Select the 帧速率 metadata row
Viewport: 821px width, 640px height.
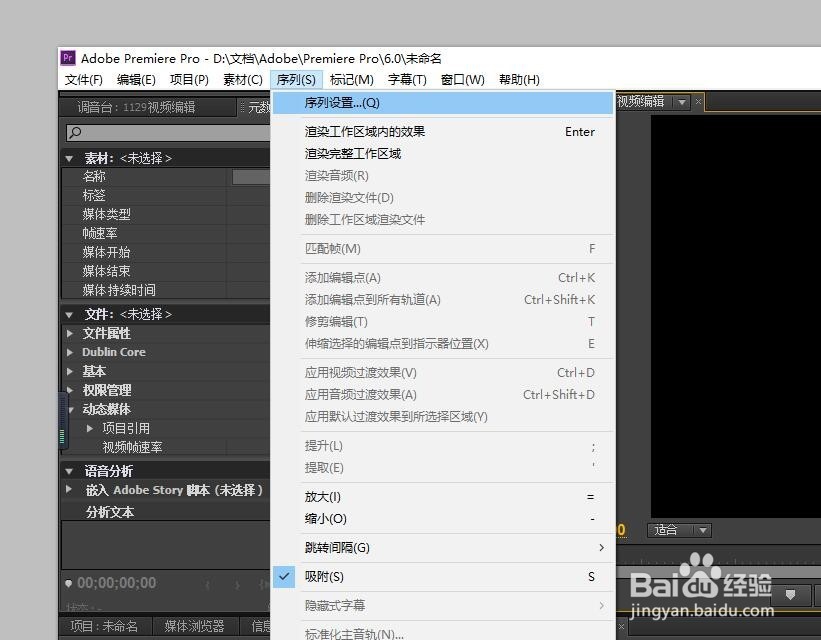[166, 233]
